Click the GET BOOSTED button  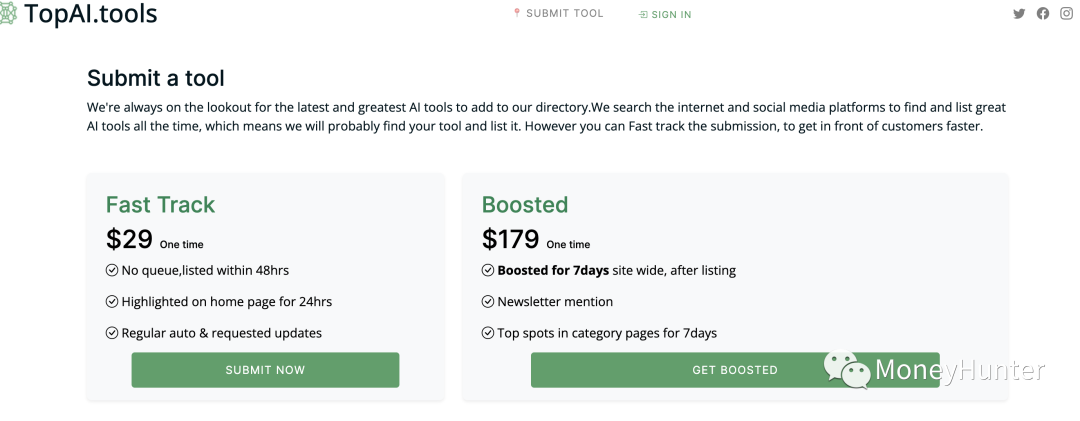click(x=735, y=370)
